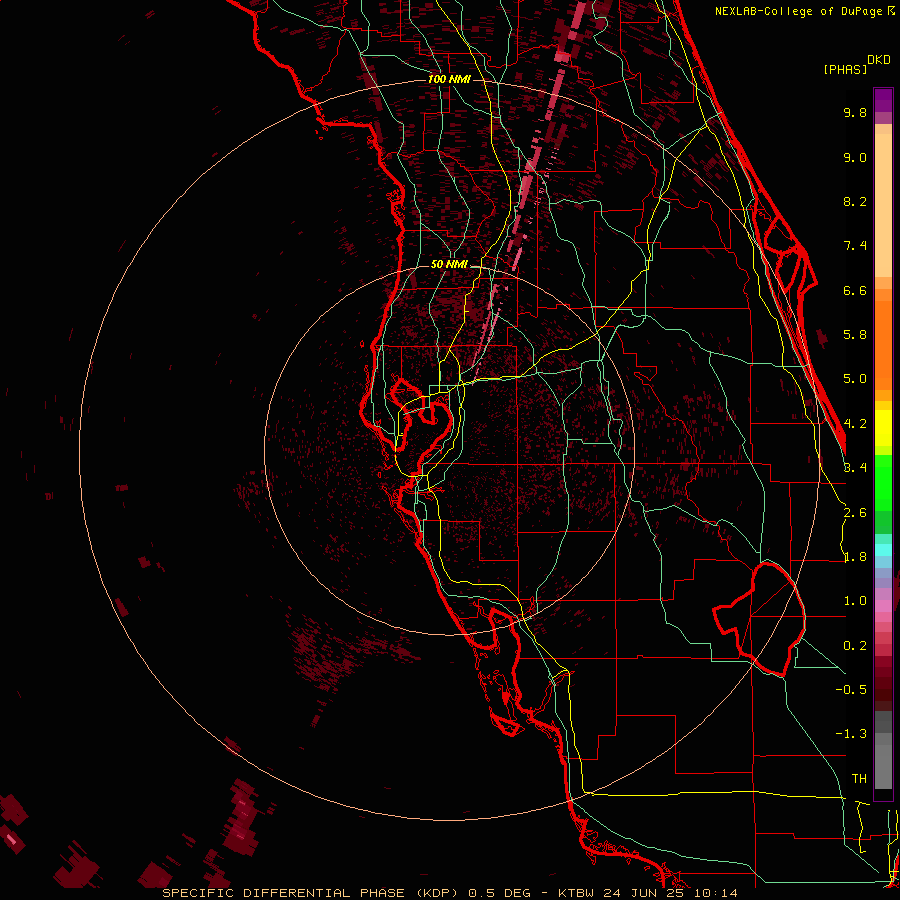Click the (KDP) text in caption
The height and width of the screenshot is (900, 900).
tap(436, 893)
